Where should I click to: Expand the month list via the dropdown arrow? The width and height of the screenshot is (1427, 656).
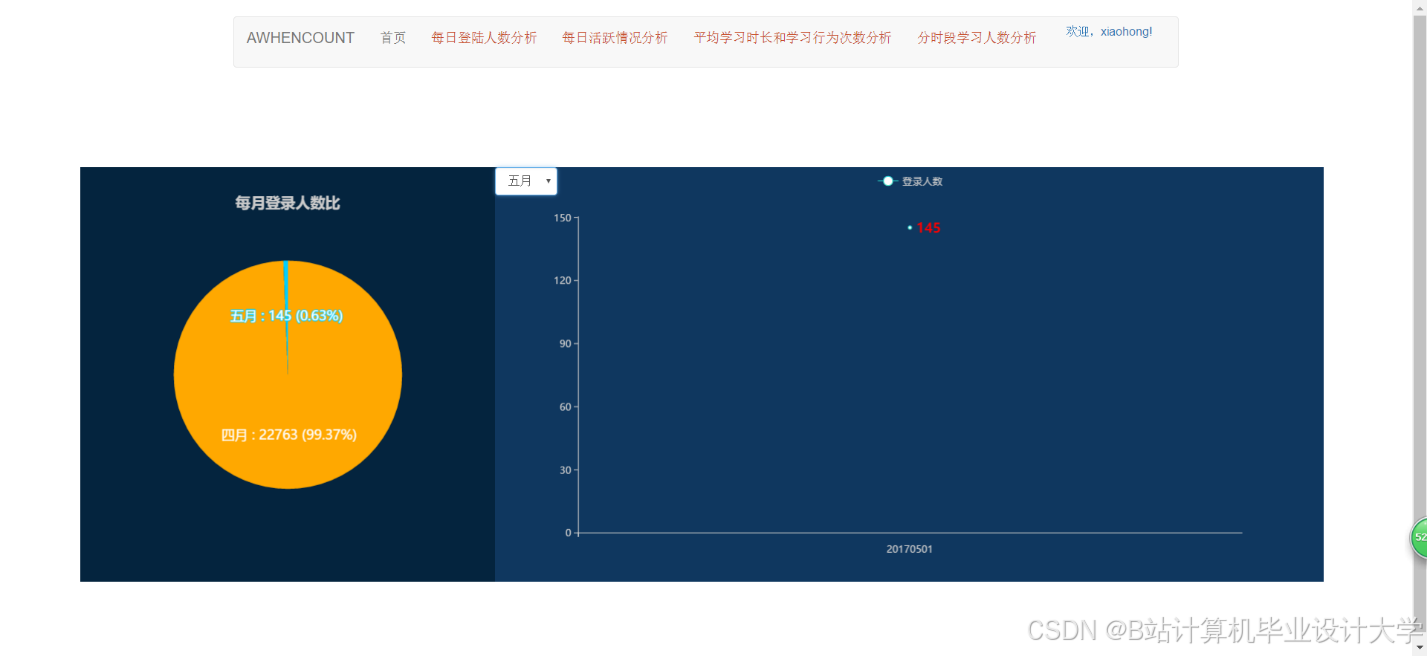pyautogui.click(x=548, y=181)
